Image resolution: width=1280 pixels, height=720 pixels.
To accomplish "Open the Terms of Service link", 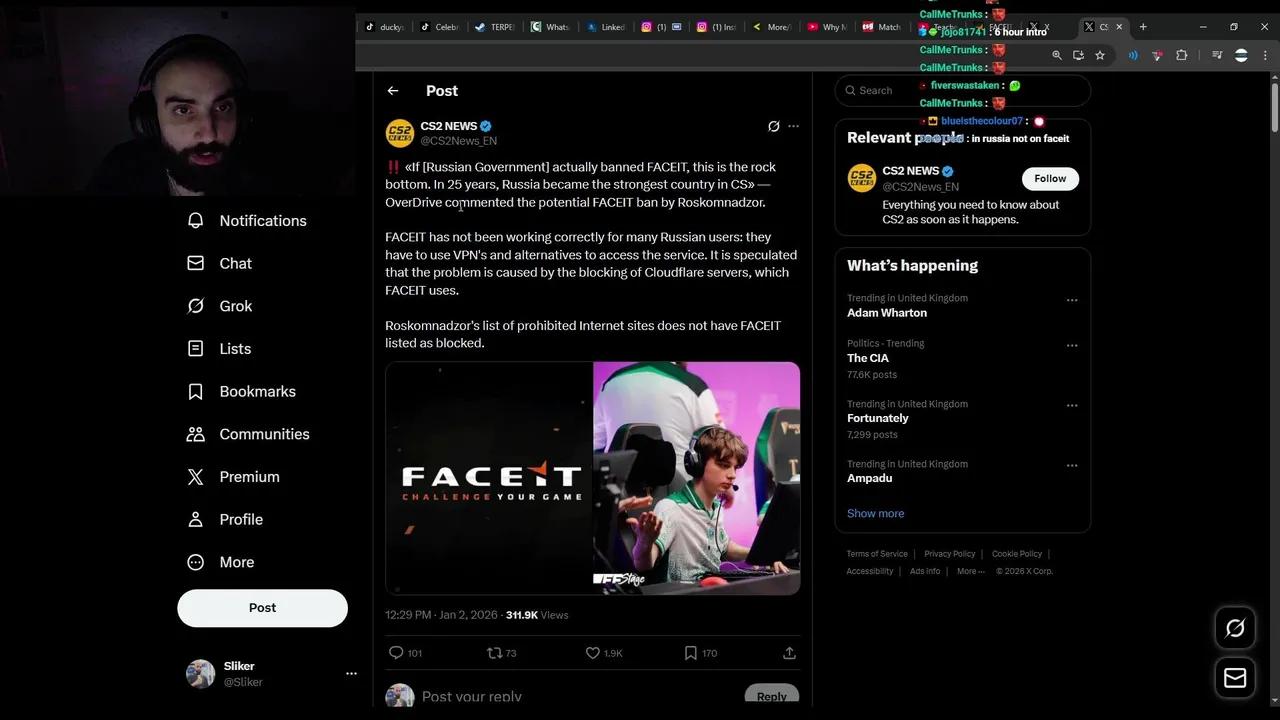I will pyautogui.click(x=877, y=554).
